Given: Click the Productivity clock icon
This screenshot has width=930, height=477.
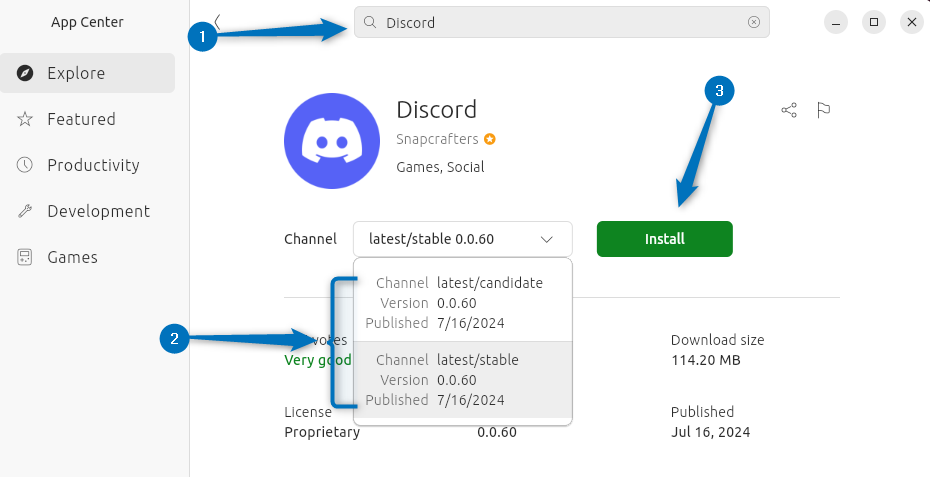Looking at the screenshot, I should [25, 165].
